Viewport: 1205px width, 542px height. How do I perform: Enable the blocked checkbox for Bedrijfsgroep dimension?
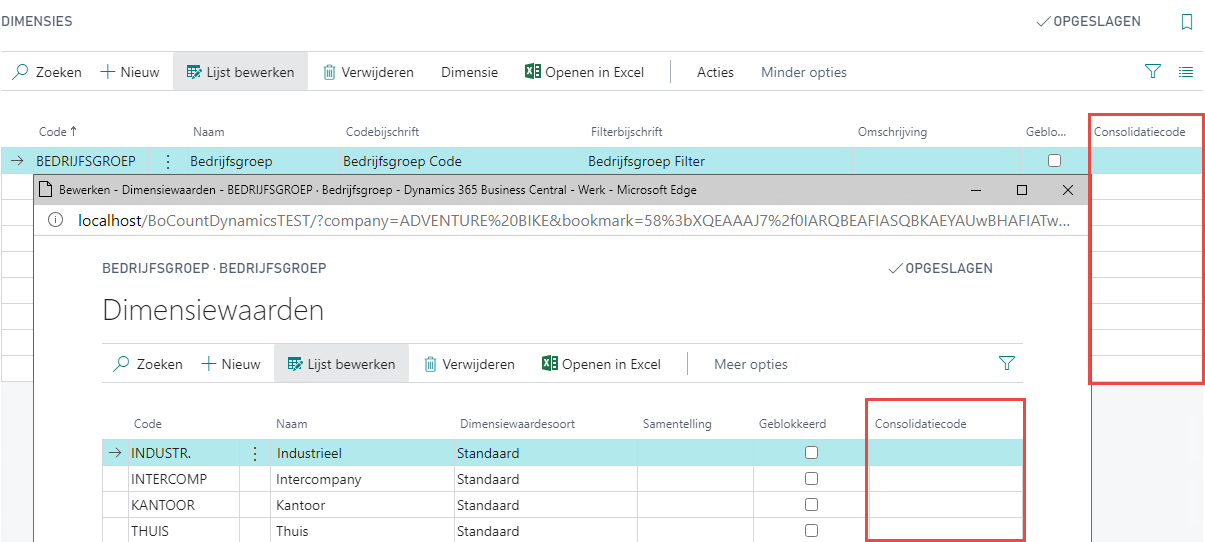click(1053, 161)
